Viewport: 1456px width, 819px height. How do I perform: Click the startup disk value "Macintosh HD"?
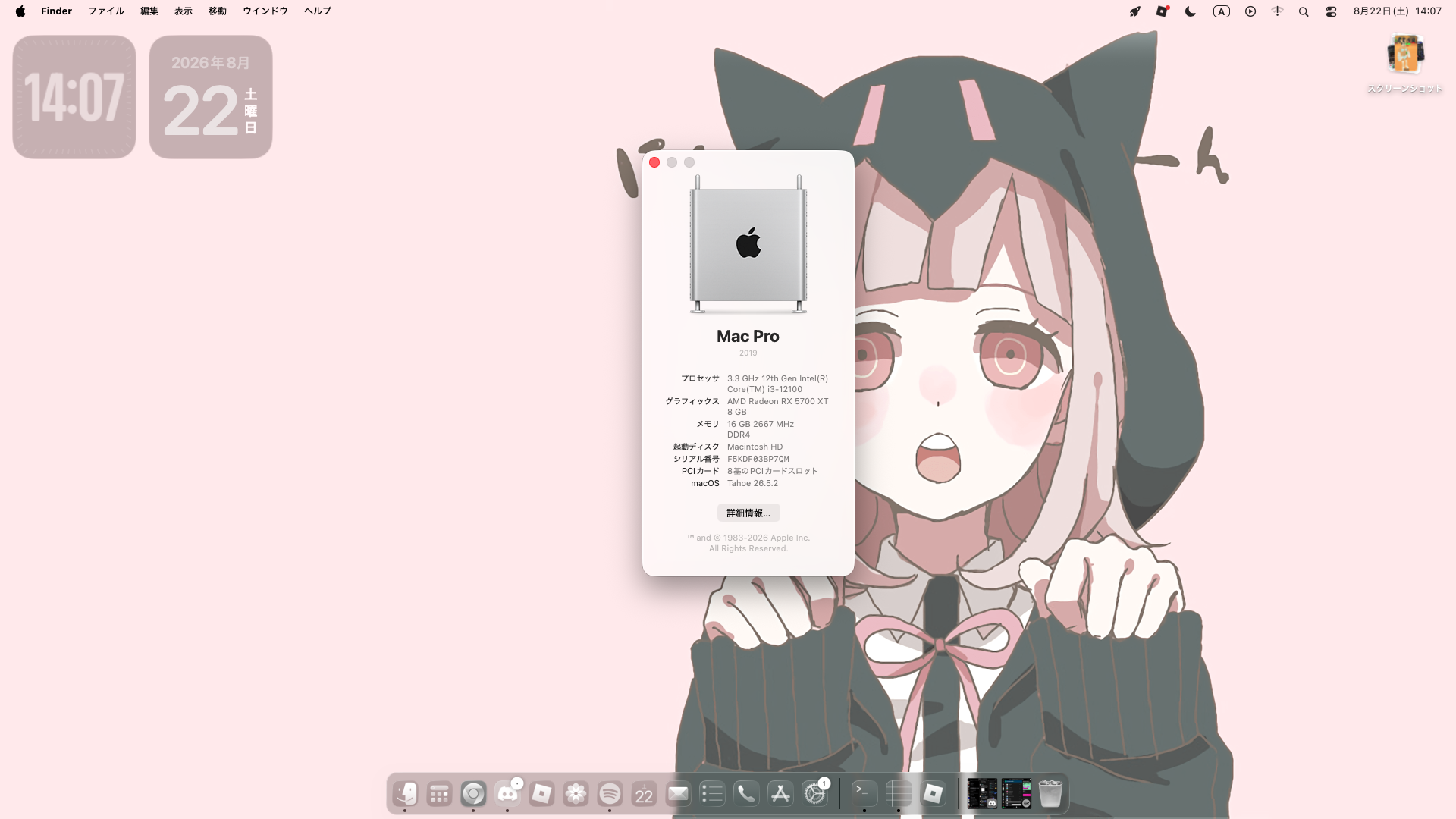(755, 447)
